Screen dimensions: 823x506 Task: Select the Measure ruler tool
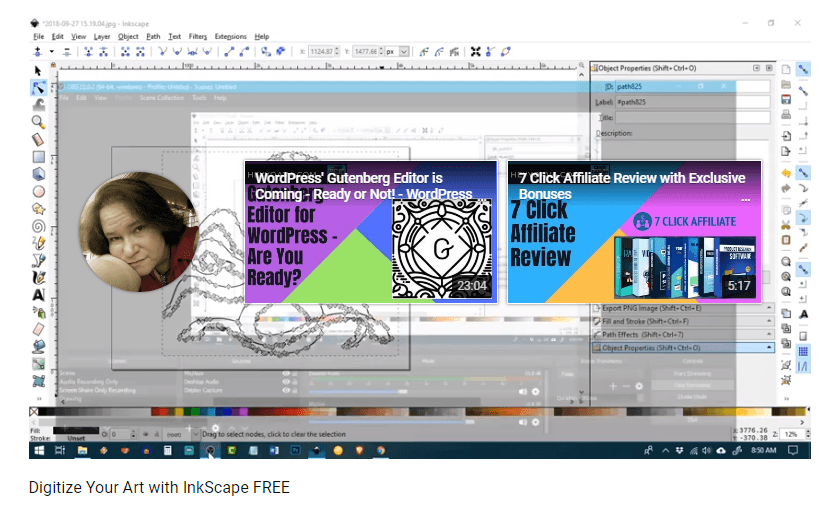click(x=38, y=140)
